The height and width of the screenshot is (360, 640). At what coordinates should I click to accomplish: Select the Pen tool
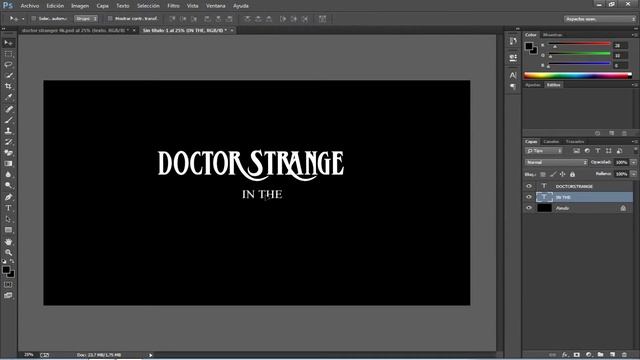pos(8,197)
